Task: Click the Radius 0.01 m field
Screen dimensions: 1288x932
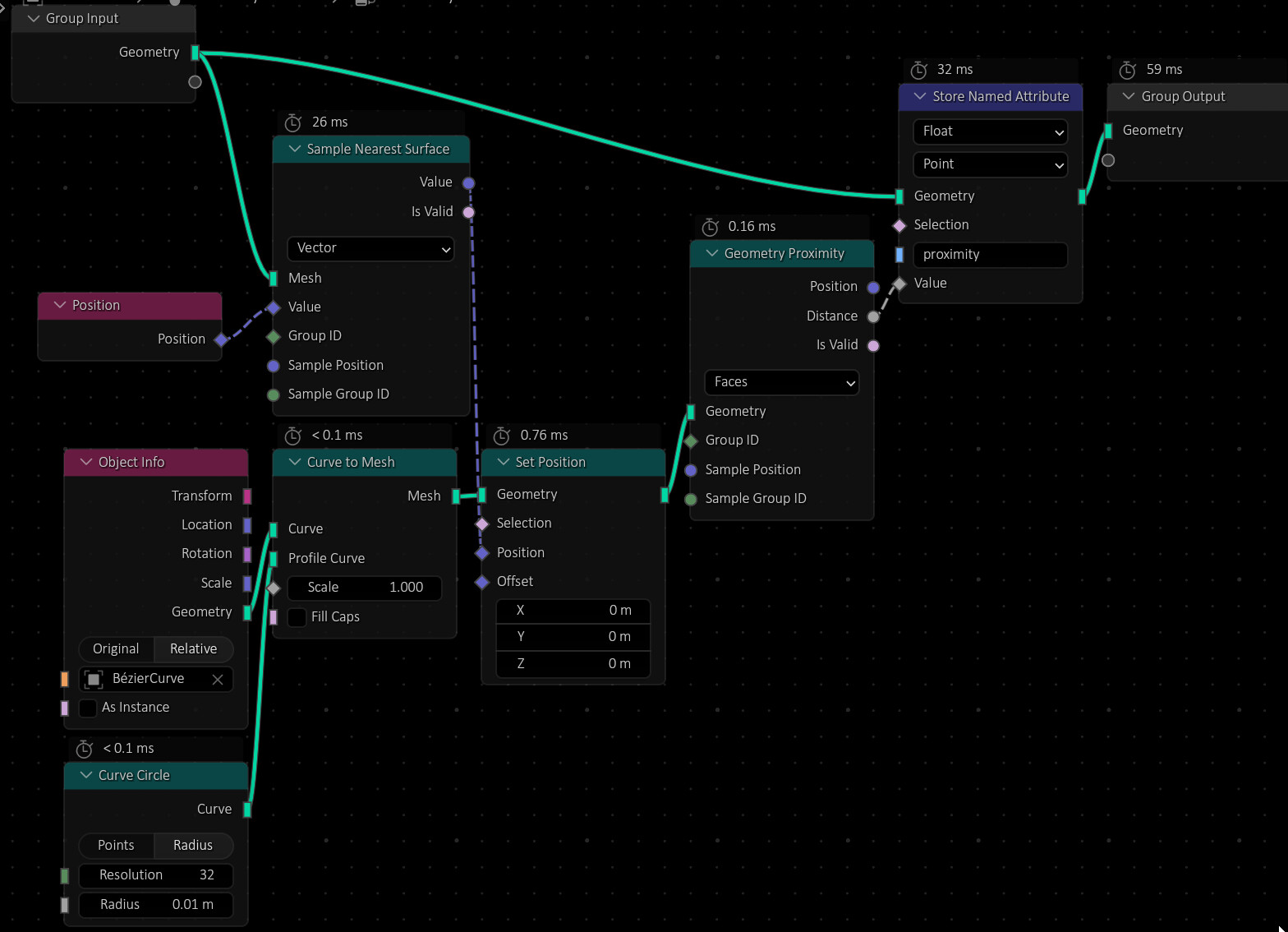Action: [156, 905]
